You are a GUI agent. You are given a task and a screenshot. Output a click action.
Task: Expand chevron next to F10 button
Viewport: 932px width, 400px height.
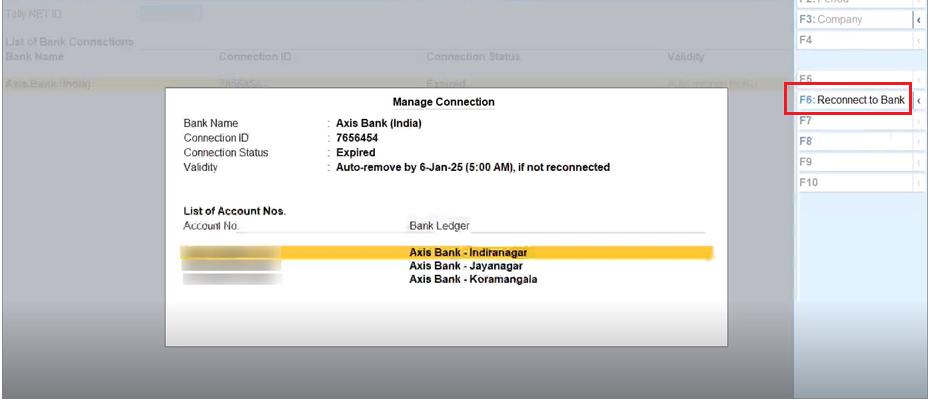click(919, 183)
